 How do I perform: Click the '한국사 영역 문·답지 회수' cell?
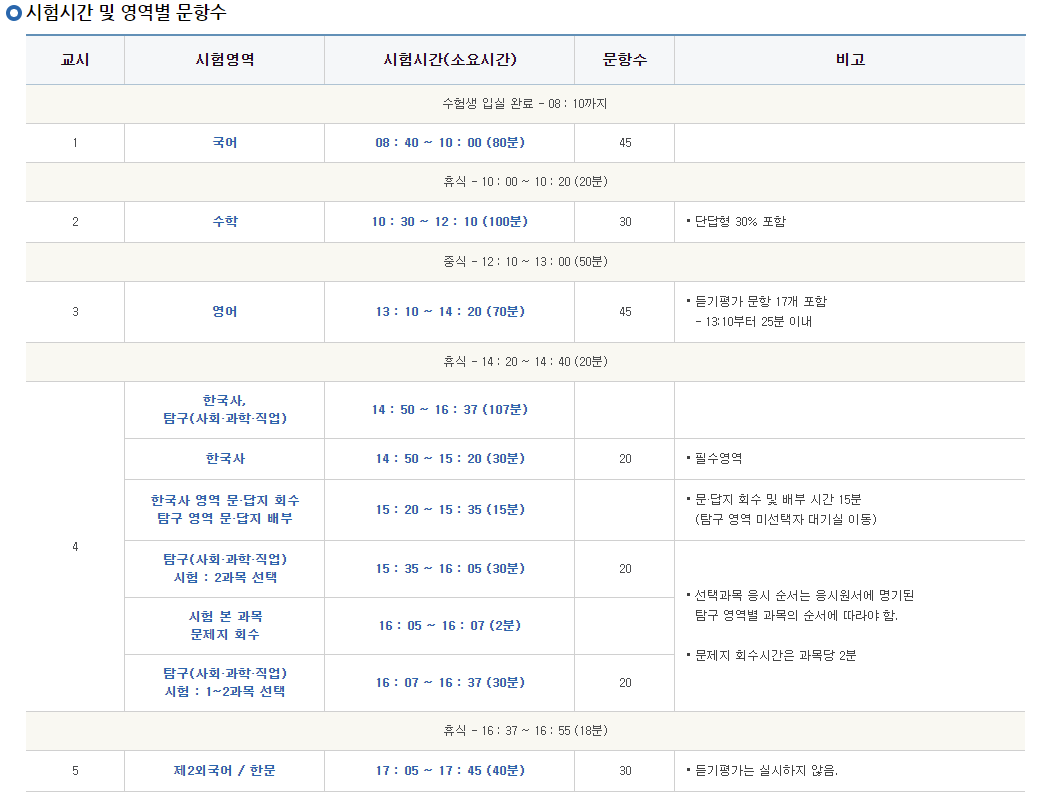pyautogui.click(x=224, y=510)
